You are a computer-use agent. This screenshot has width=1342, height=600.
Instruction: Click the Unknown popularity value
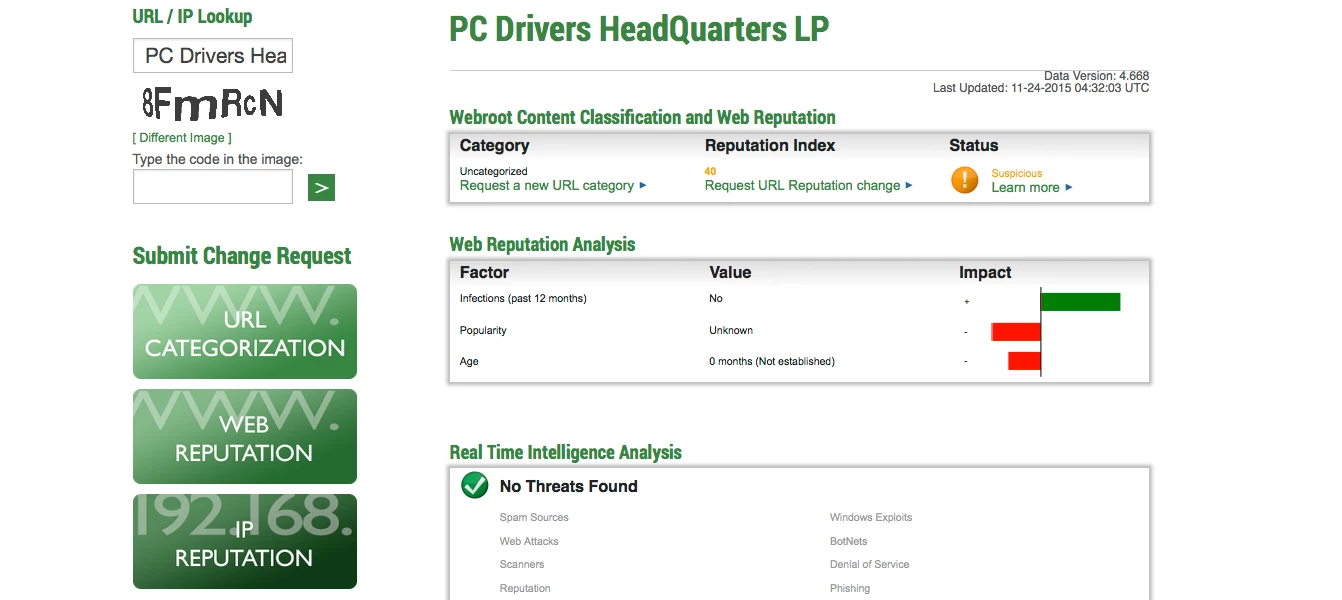731,331
